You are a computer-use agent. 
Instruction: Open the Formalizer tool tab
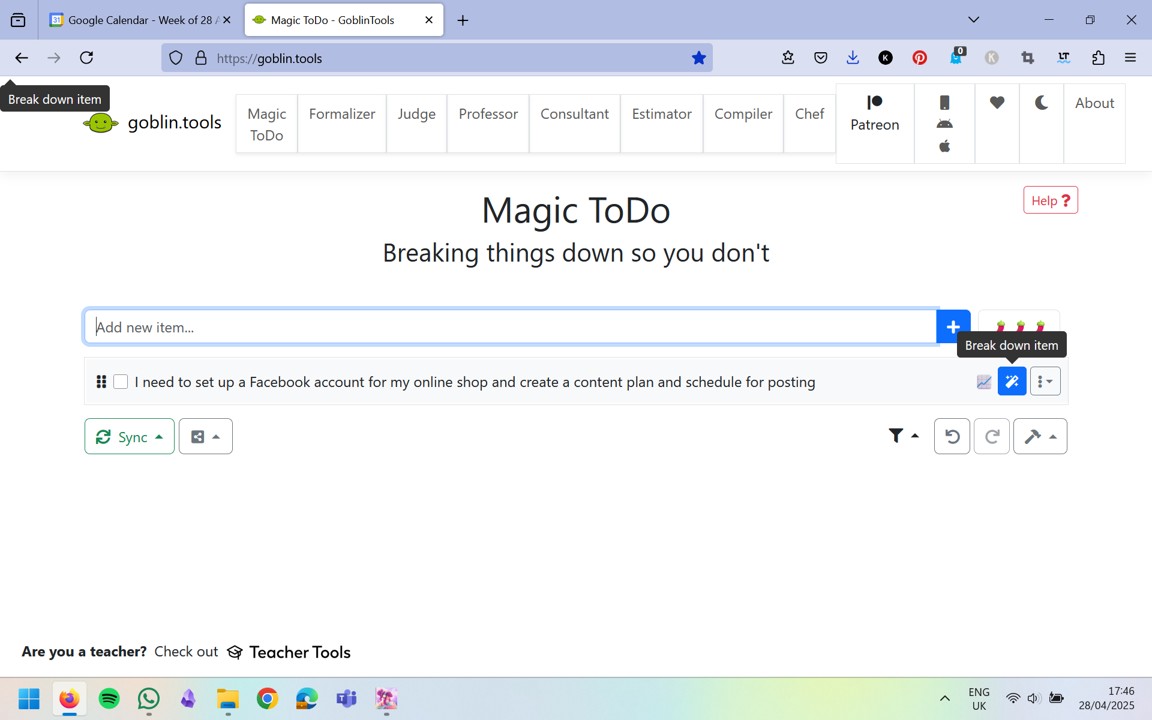coord(342,114)
